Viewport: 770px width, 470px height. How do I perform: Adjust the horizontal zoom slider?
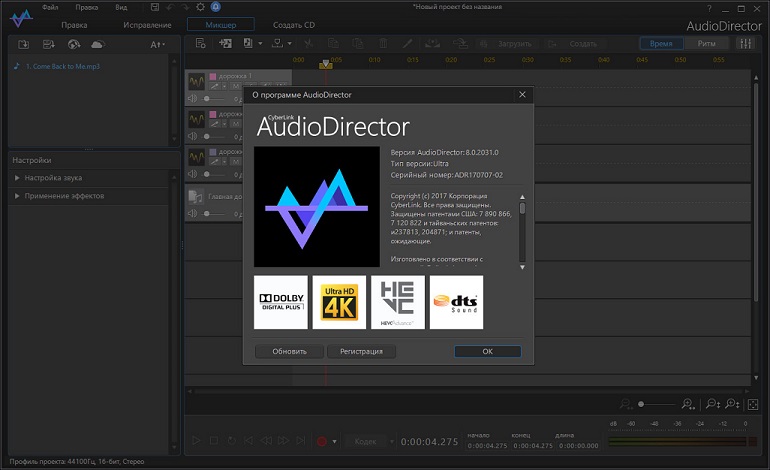(x=656, y=404)
